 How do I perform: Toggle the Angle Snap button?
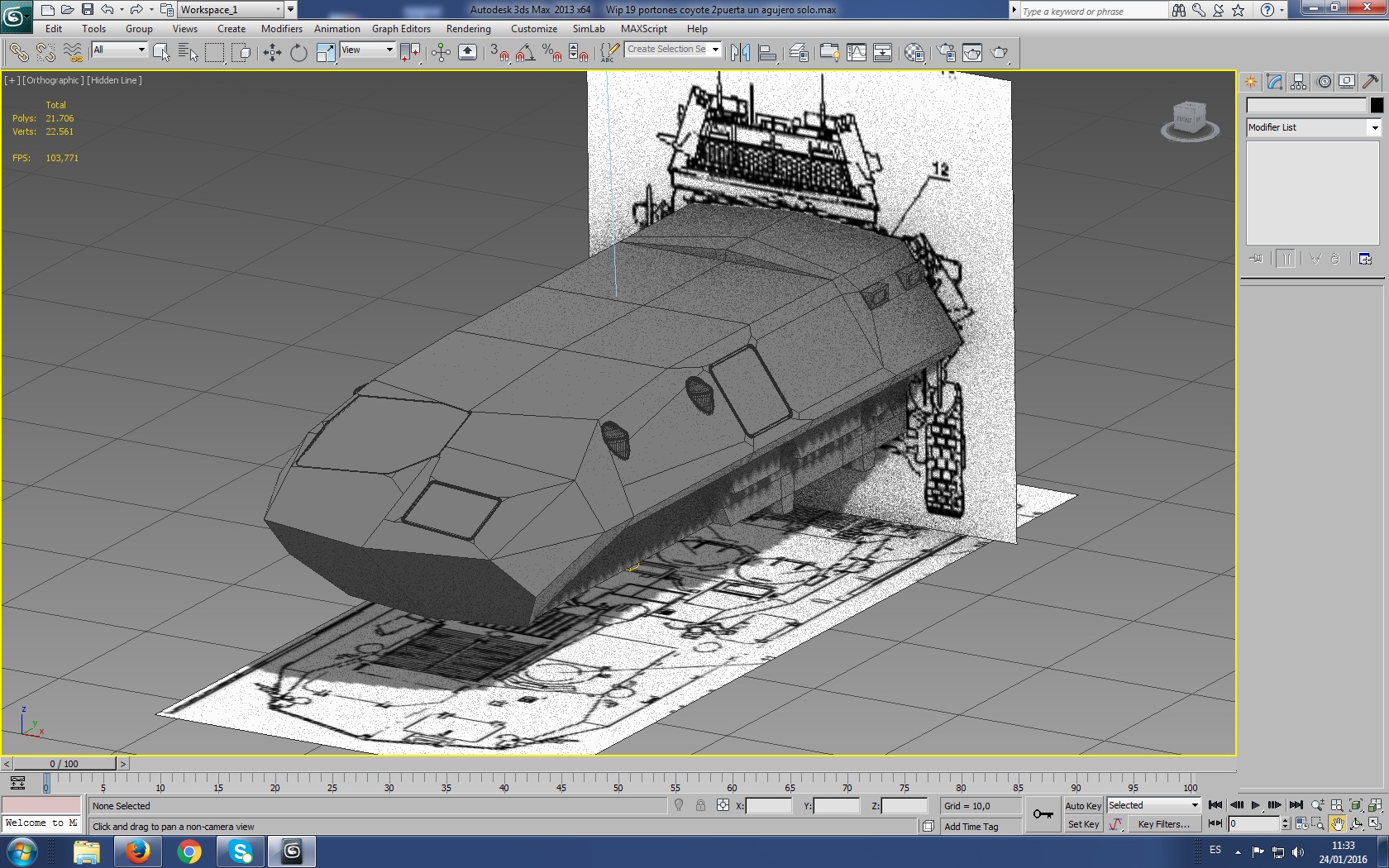pyautogui.click(x=525, y=53)
